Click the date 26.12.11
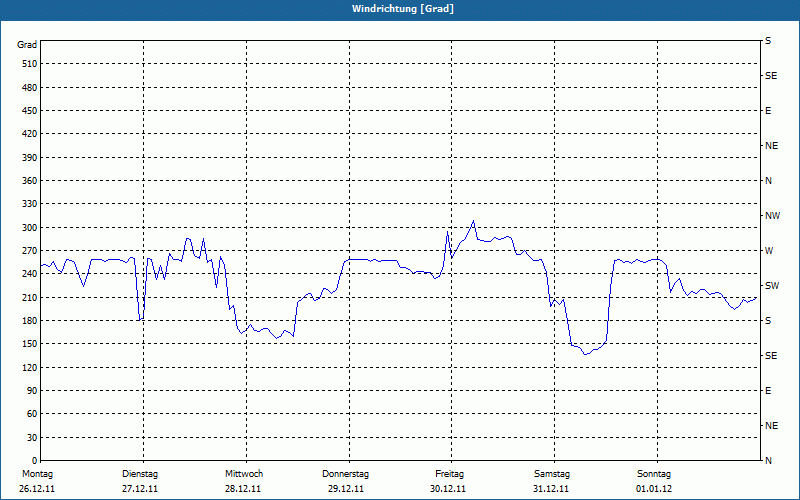800x500 pixels. point(37,489)
